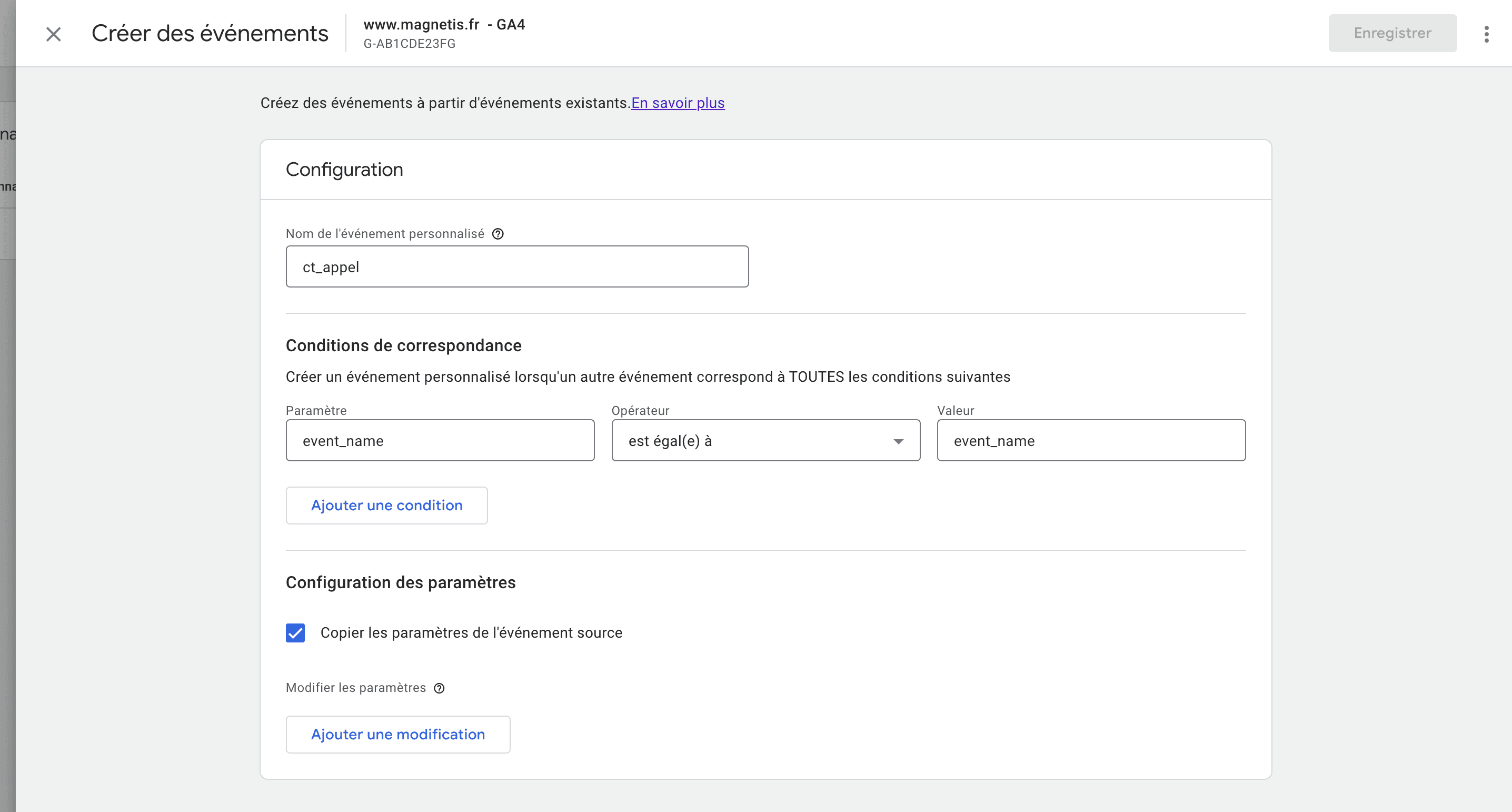Focus the custom event name field ct_appel
The width and height of the screenshot is (1512, 812).
[x=517, y=266]
